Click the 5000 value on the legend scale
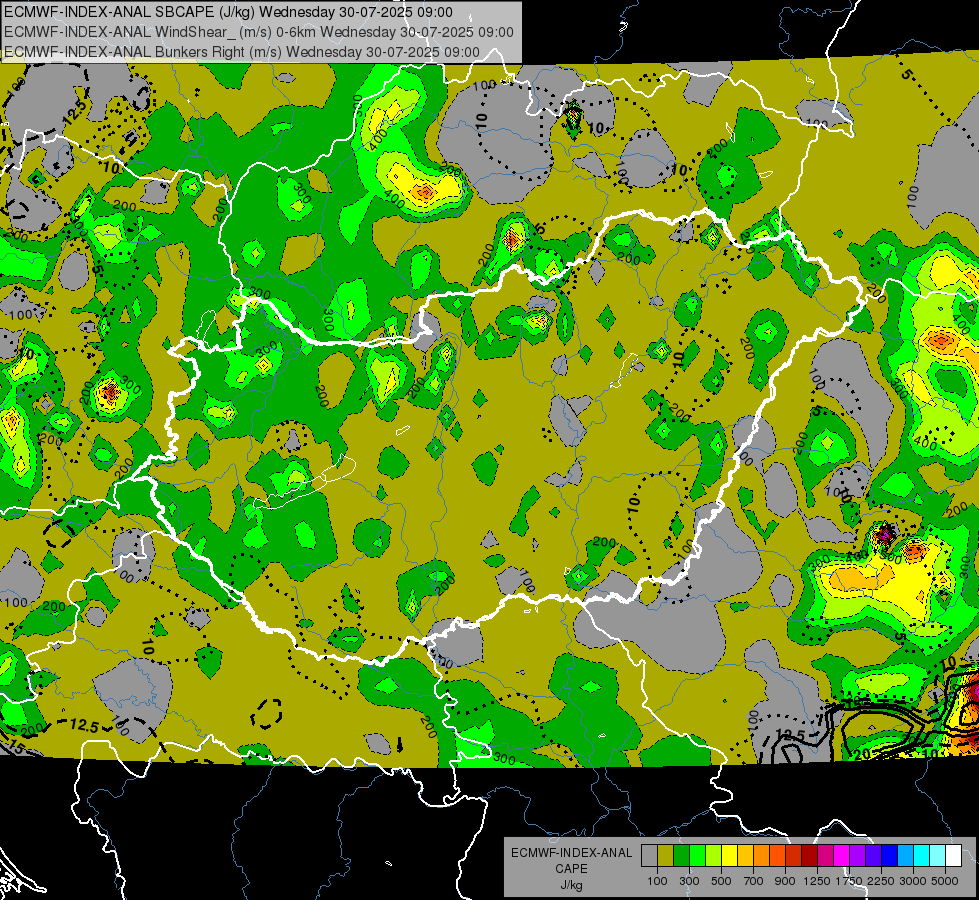Screen dimensions: 979x900 945,881
